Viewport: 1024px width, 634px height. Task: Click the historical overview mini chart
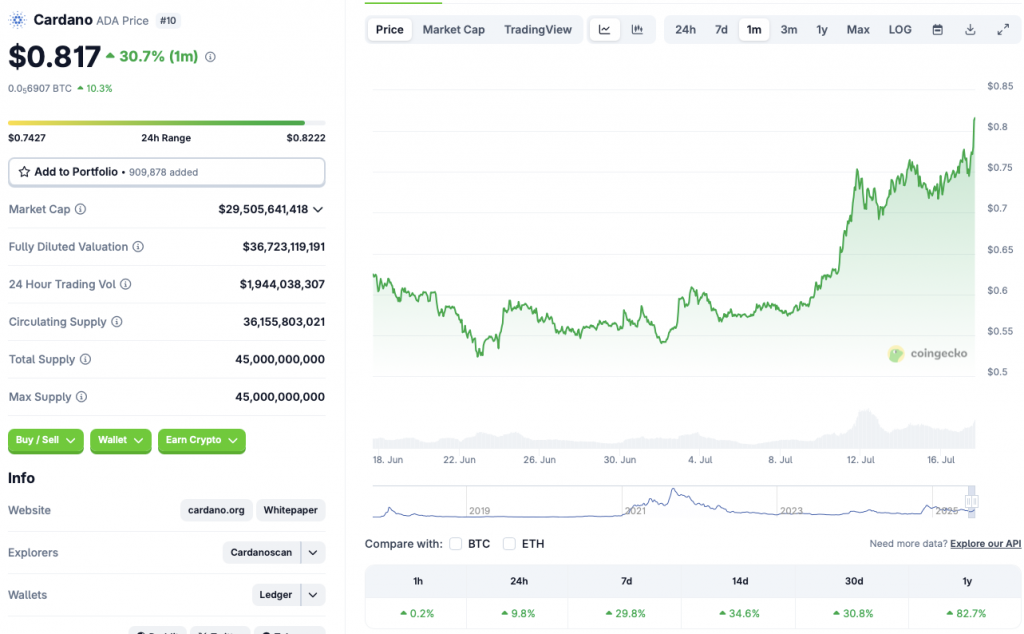tap(673, 502)
